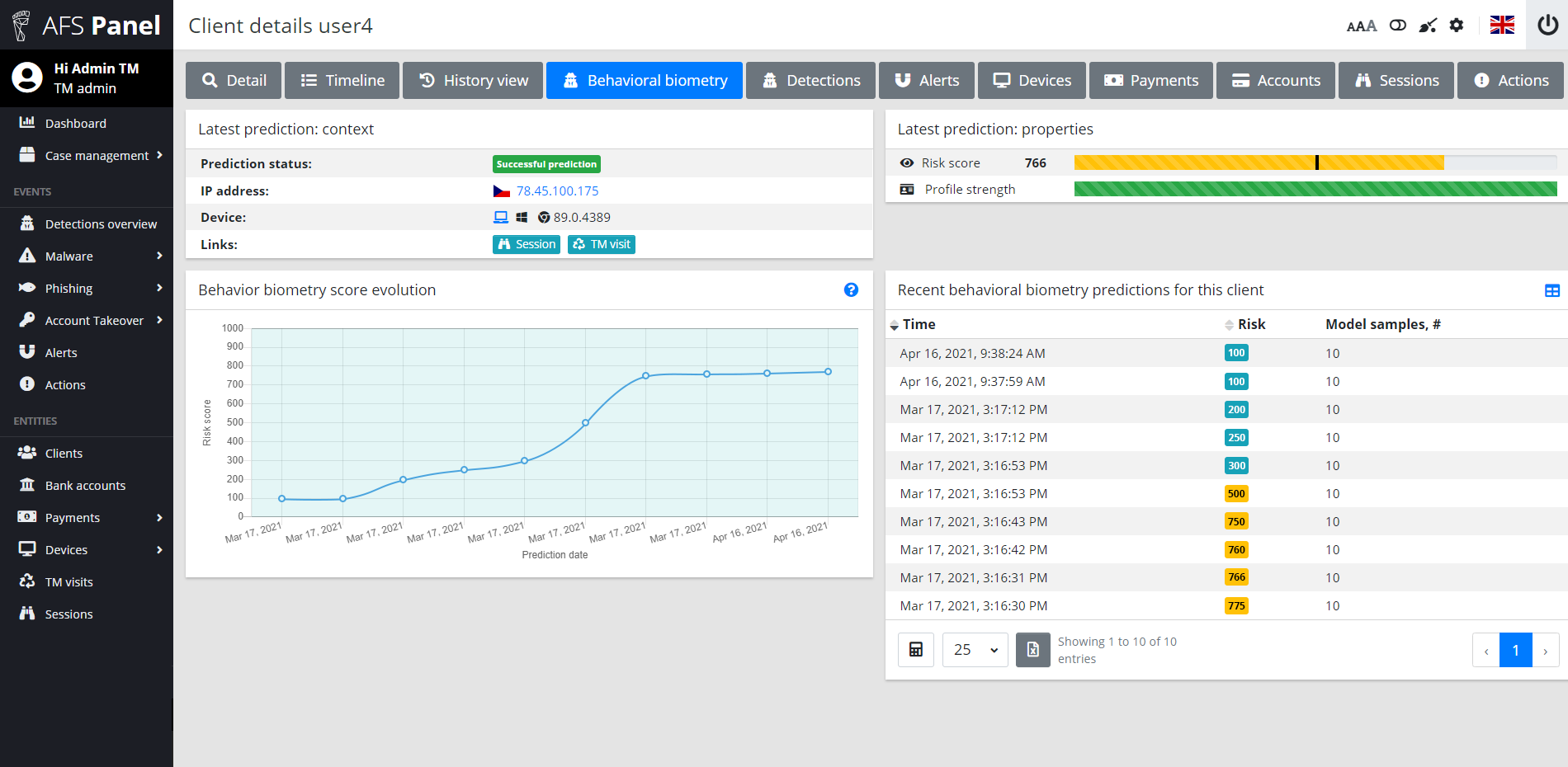Image resolution: width=1568 pixels, height=767 pixels.
Task: Open the settings gear in the top bar
Action: [1456, 25]
